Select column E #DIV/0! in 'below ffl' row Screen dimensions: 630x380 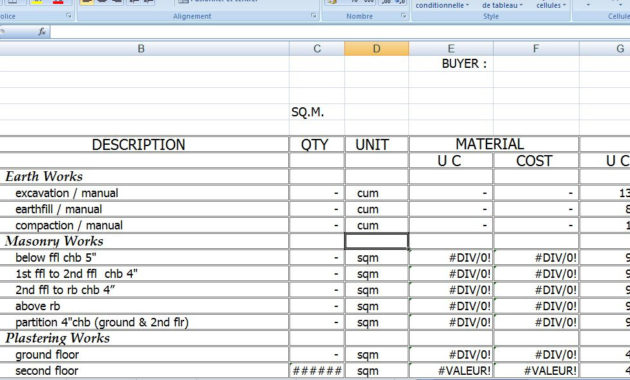(x=451, y=257)
